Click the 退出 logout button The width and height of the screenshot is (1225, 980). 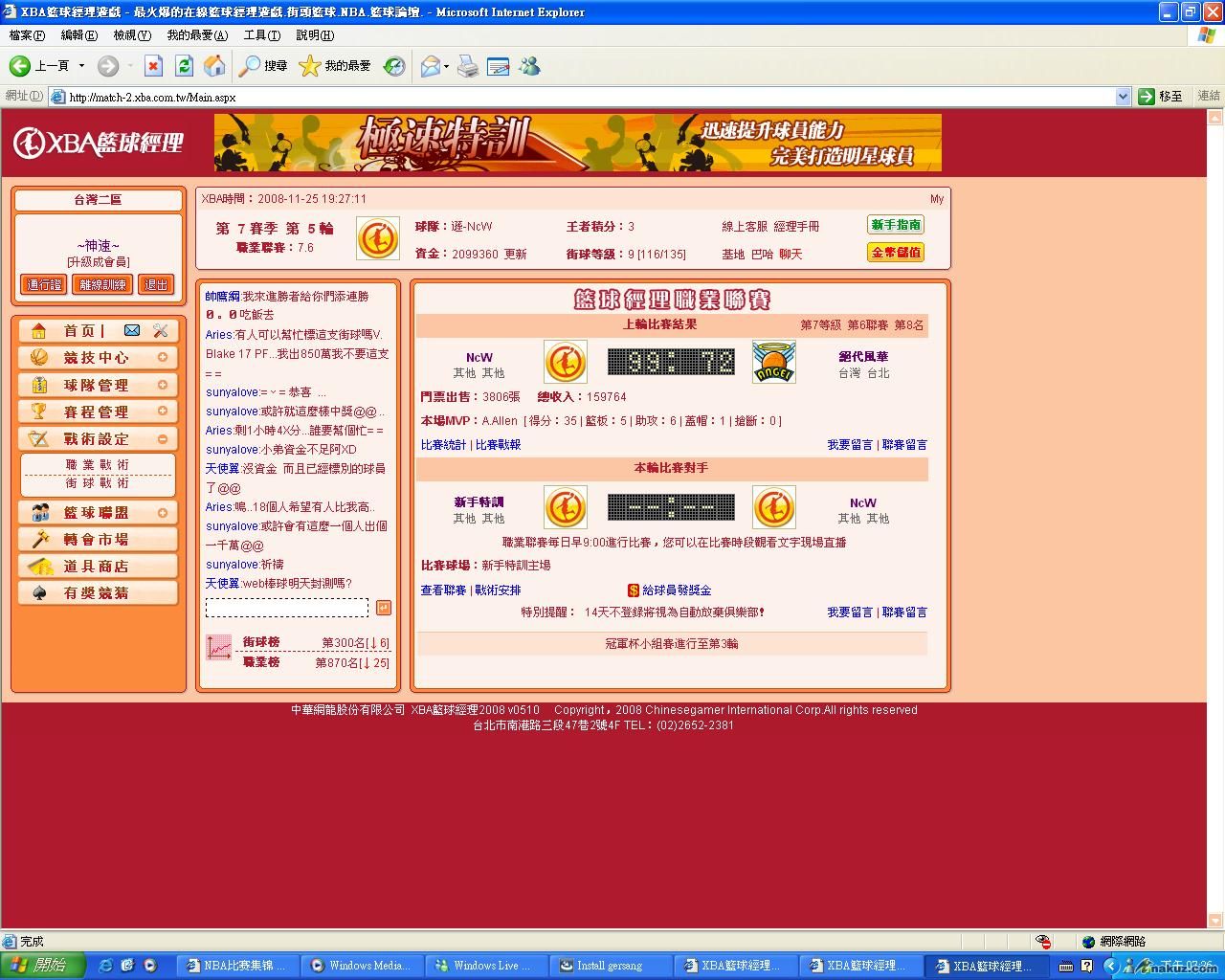pyautogui.click(x=156, y=284)
